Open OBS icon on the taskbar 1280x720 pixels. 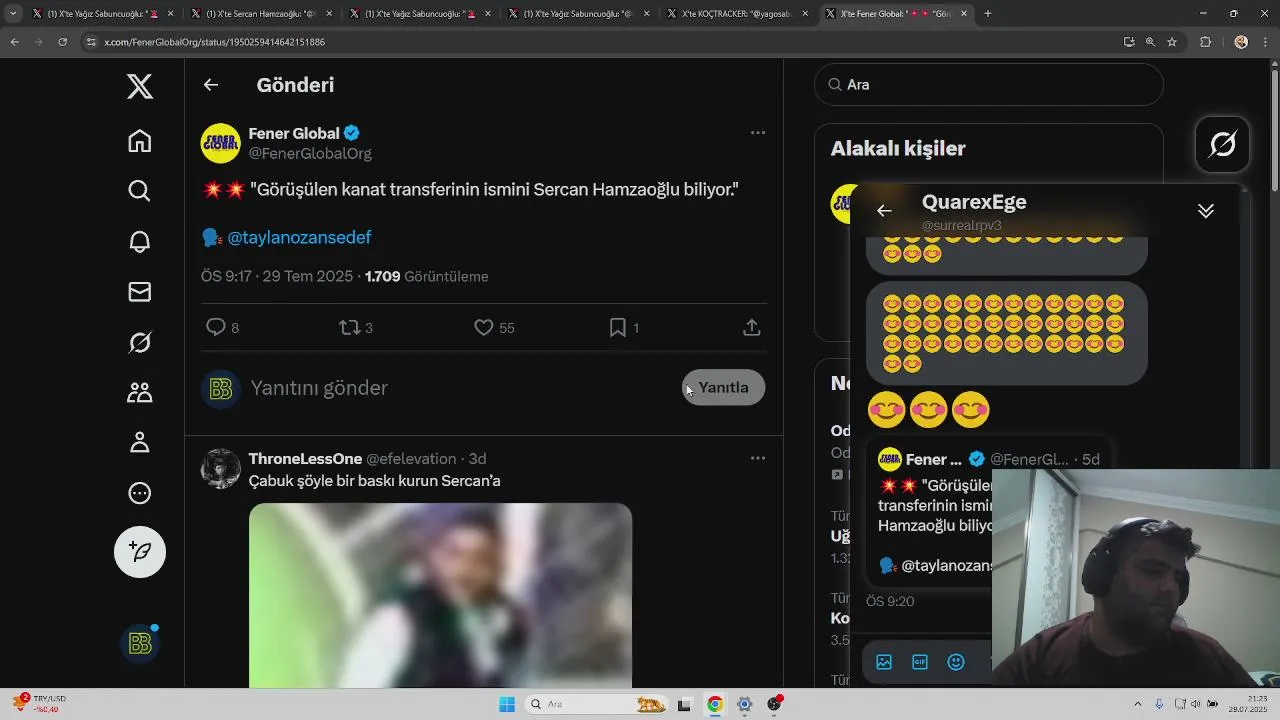pyautogui.click(x=774, y=704)
